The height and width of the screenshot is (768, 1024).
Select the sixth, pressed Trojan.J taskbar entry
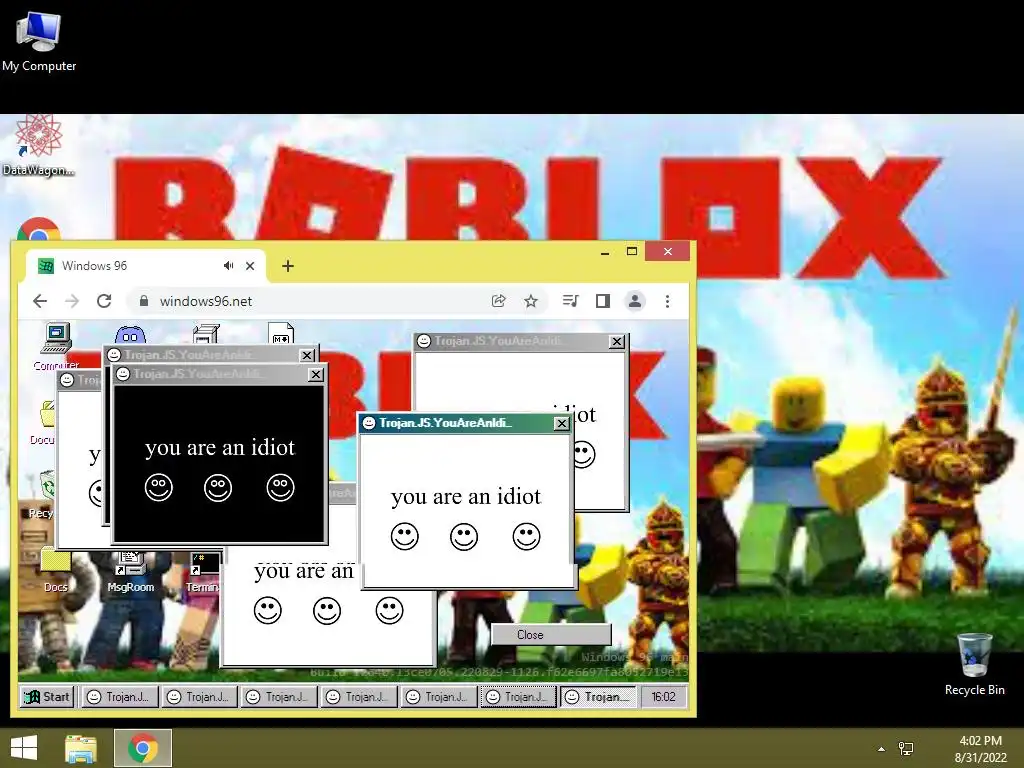[519, 697]
